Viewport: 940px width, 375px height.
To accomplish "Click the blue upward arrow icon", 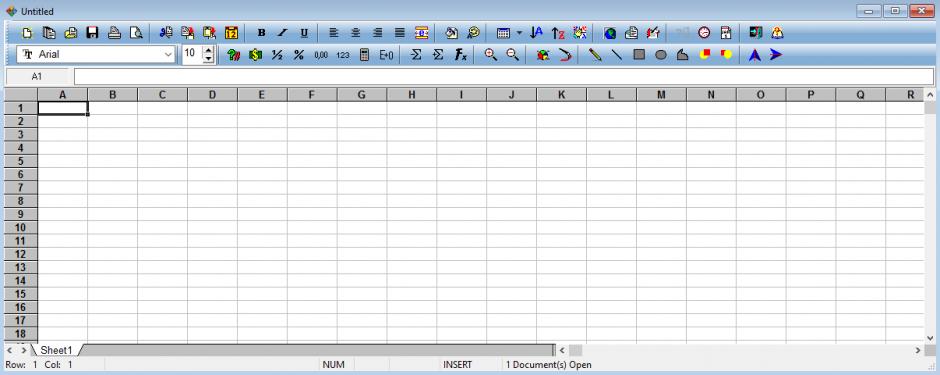I will coord(755,55).
